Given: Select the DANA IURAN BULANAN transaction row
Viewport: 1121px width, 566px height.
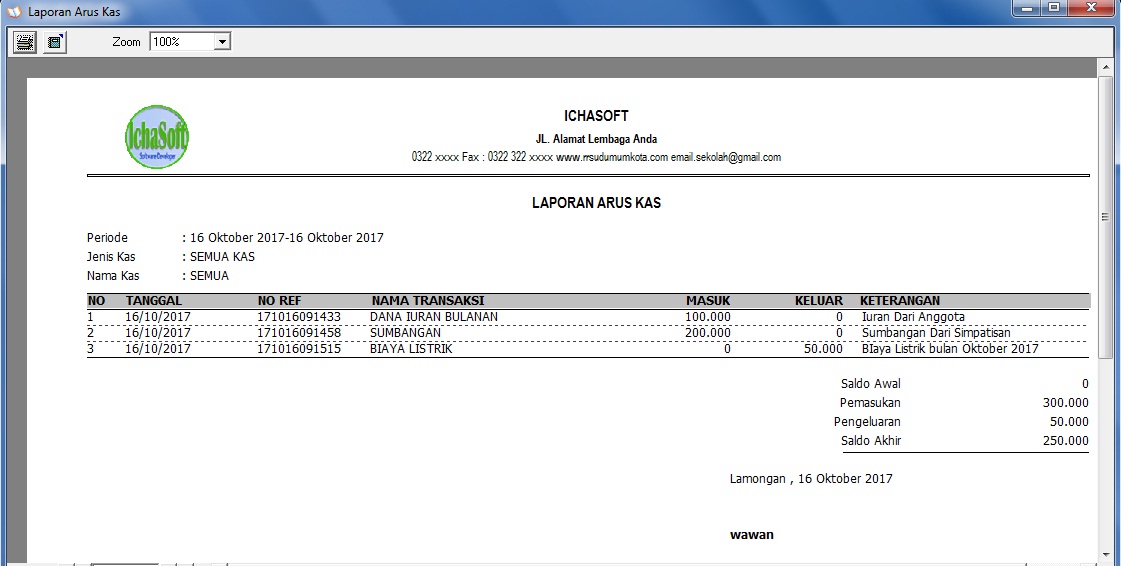Looking at the screenshot, I should (433, 317).
